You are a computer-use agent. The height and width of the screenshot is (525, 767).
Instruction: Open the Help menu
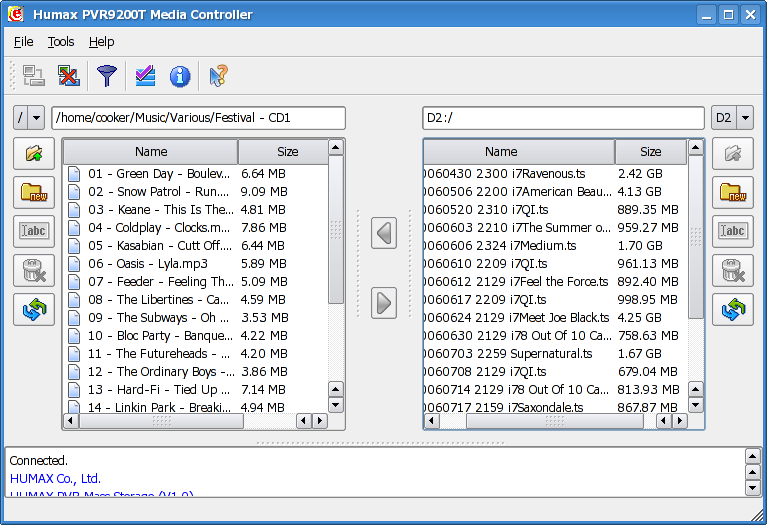click(101, 42)
